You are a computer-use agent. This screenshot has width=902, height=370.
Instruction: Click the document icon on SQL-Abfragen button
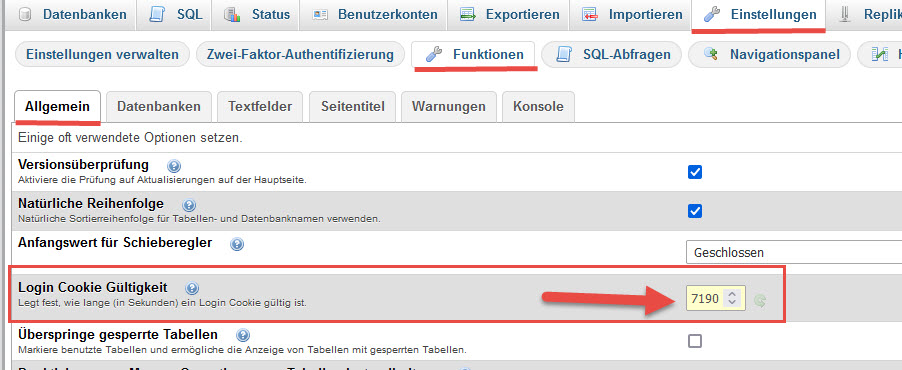564,55
